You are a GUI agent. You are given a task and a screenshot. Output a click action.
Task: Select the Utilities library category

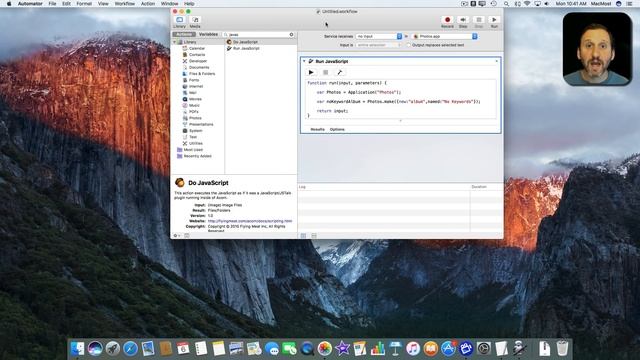pos(196,143)
